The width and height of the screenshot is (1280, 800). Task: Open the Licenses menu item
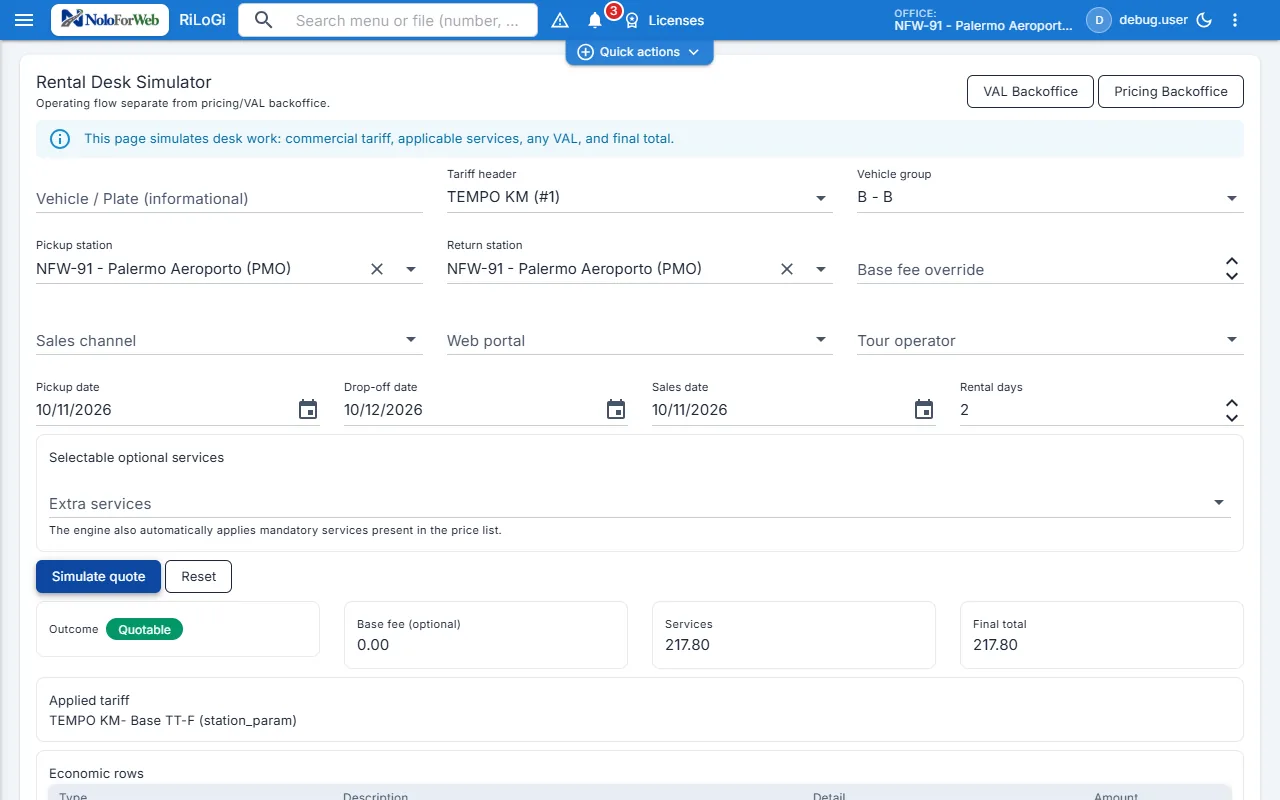coord(665,20)
